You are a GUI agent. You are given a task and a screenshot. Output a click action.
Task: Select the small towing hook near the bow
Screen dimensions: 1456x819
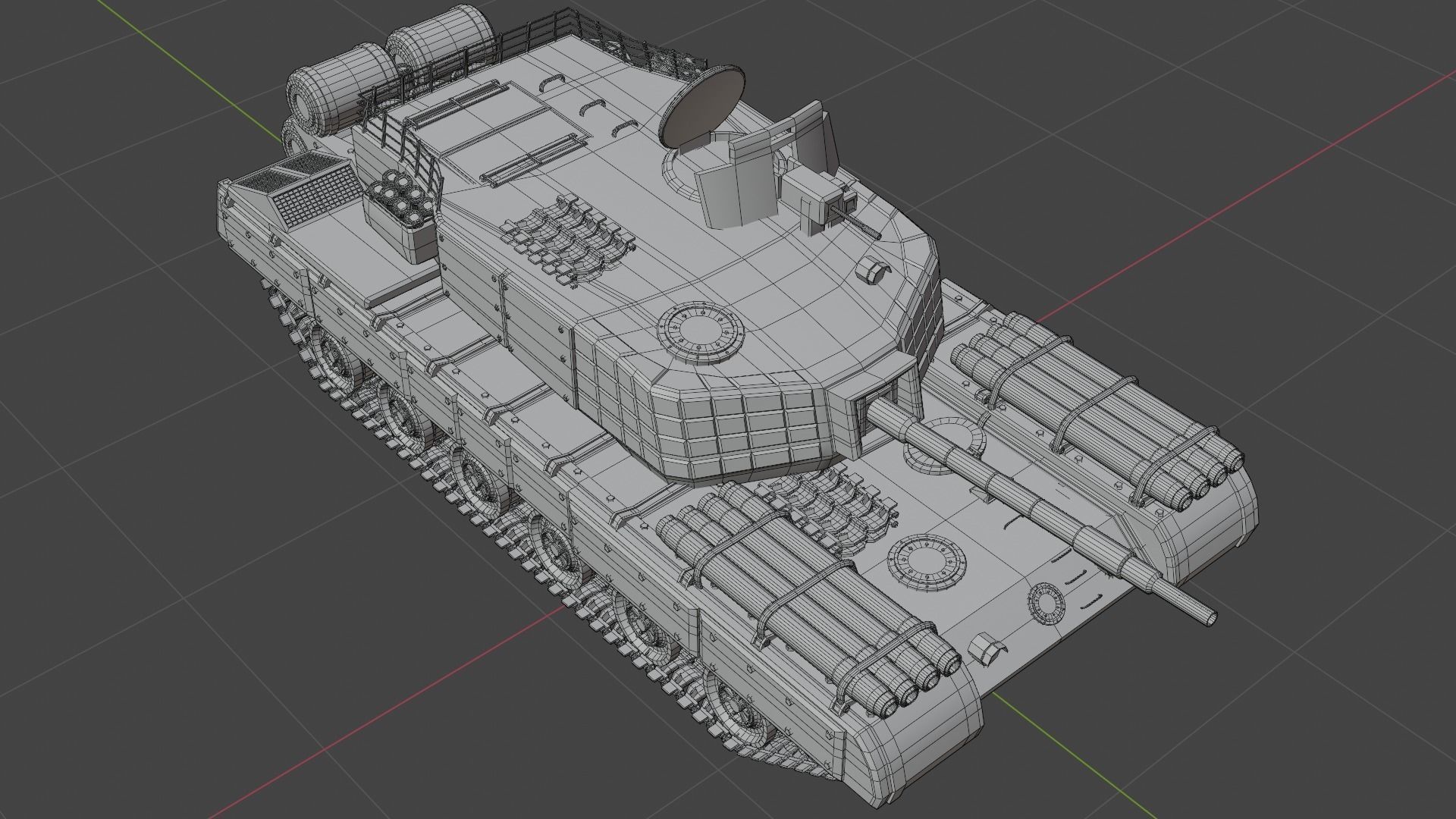(x=986, y=645)
